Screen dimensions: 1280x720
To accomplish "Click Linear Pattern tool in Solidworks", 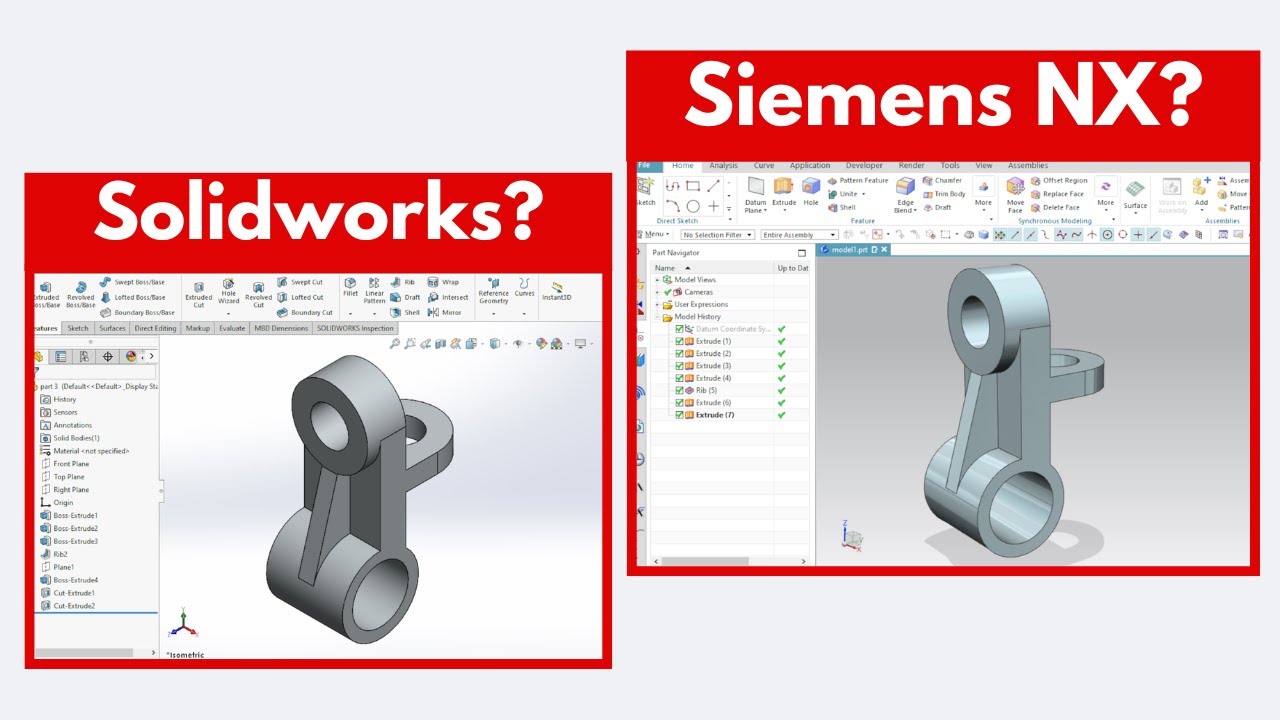I will click(374, 291).
